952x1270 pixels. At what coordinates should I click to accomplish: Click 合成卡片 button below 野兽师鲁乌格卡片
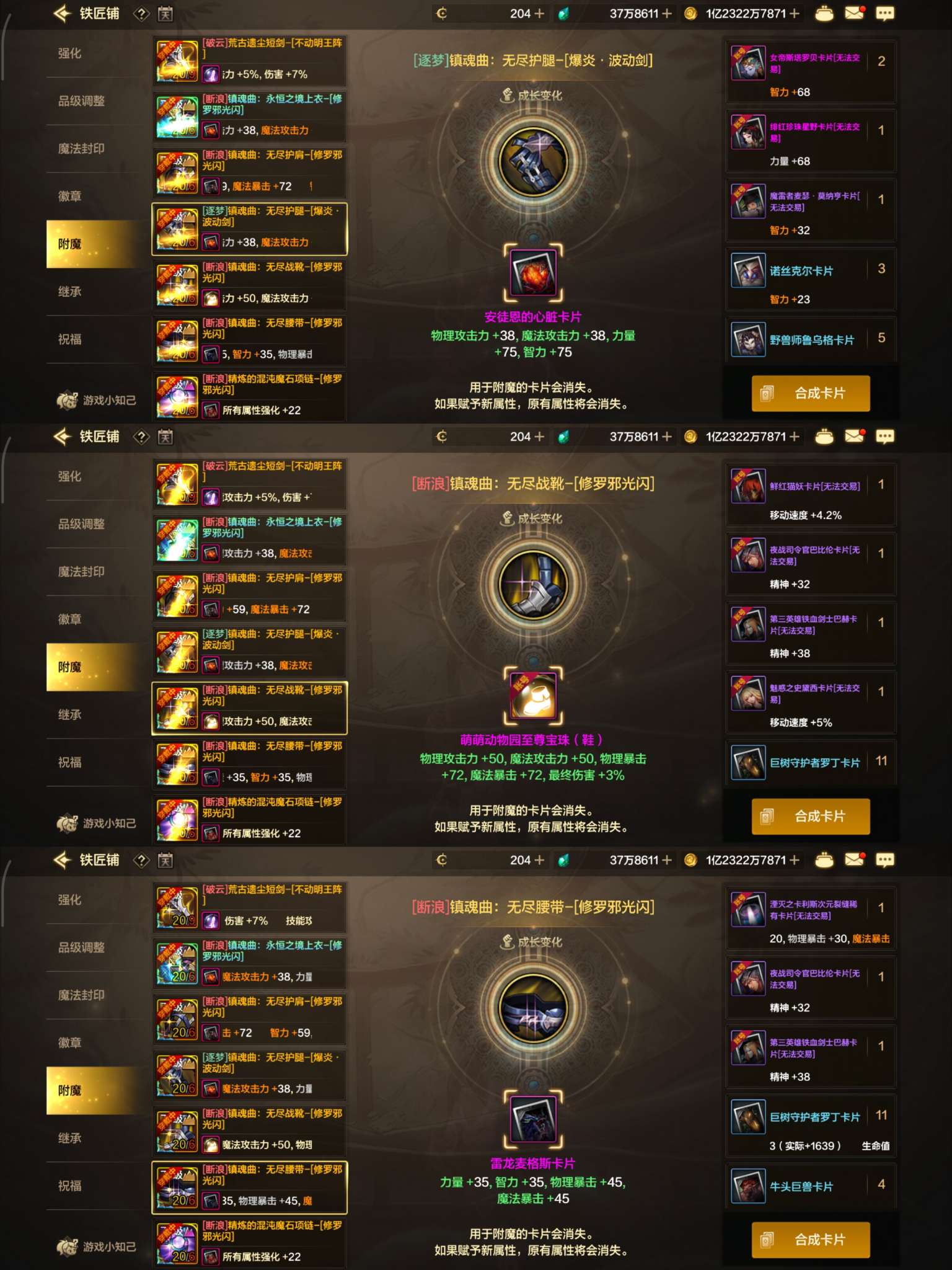click(811, 393)
